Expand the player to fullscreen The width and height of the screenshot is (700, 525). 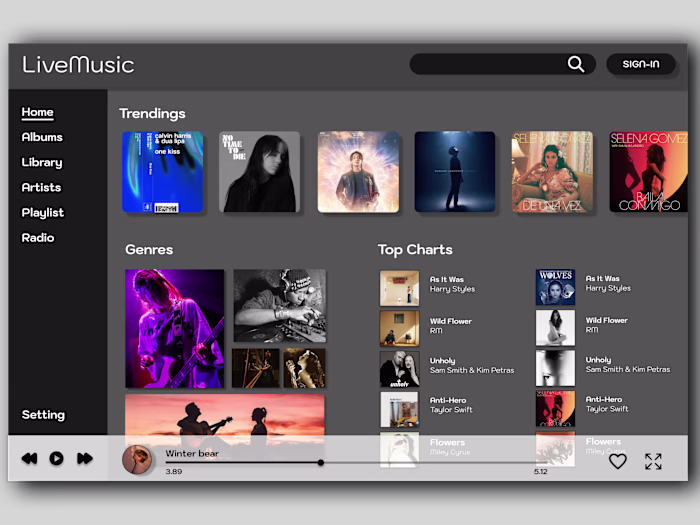tap(653, 462)
